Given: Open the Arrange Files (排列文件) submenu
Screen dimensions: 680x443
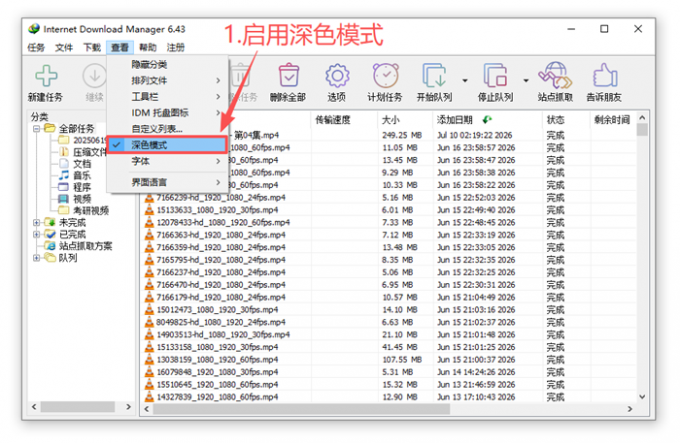Looking at the screenshot, I should [167, 81].
